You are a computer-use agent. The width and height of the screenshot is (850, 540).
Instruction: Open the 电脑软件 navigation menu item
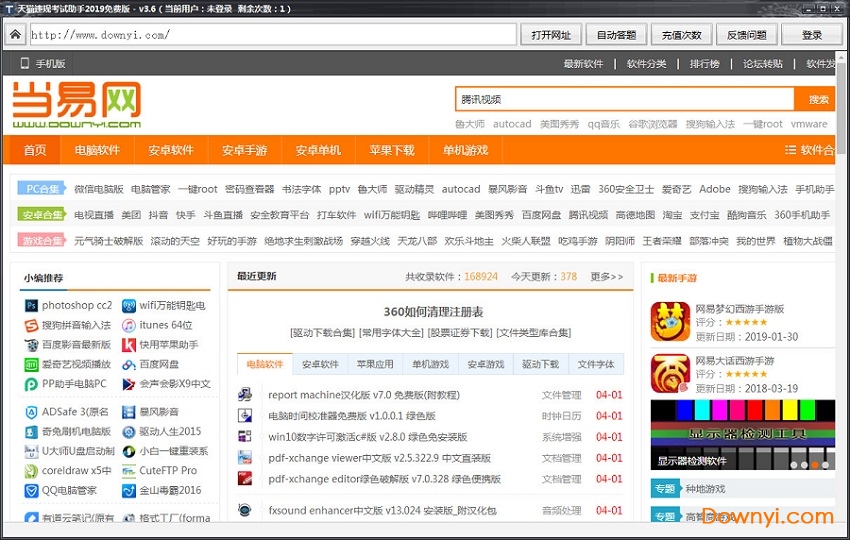pyautogui.click(x=97, y=150)
